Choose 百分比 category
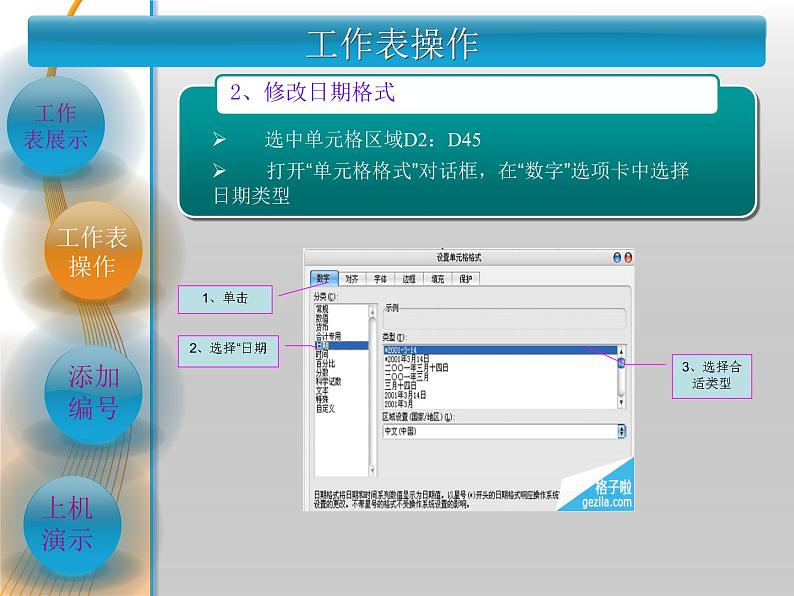This screenshot has width=794, height=596. [325, 364]
